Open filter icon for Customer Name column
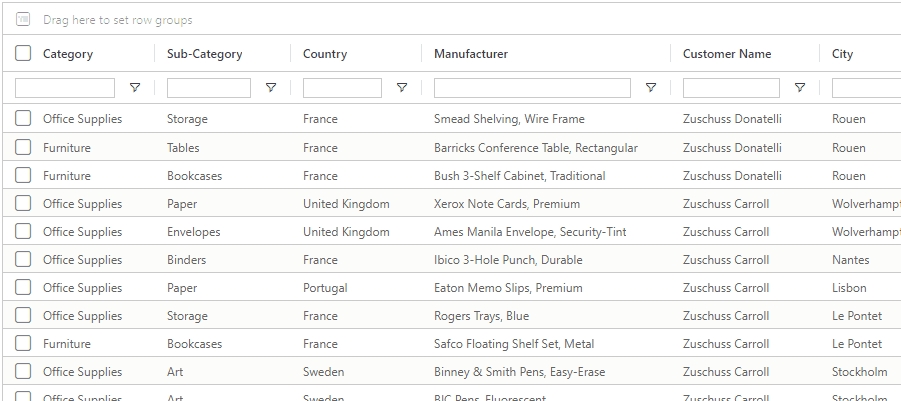The height and width of the screenshot is (401, 901). click(800, 88)
